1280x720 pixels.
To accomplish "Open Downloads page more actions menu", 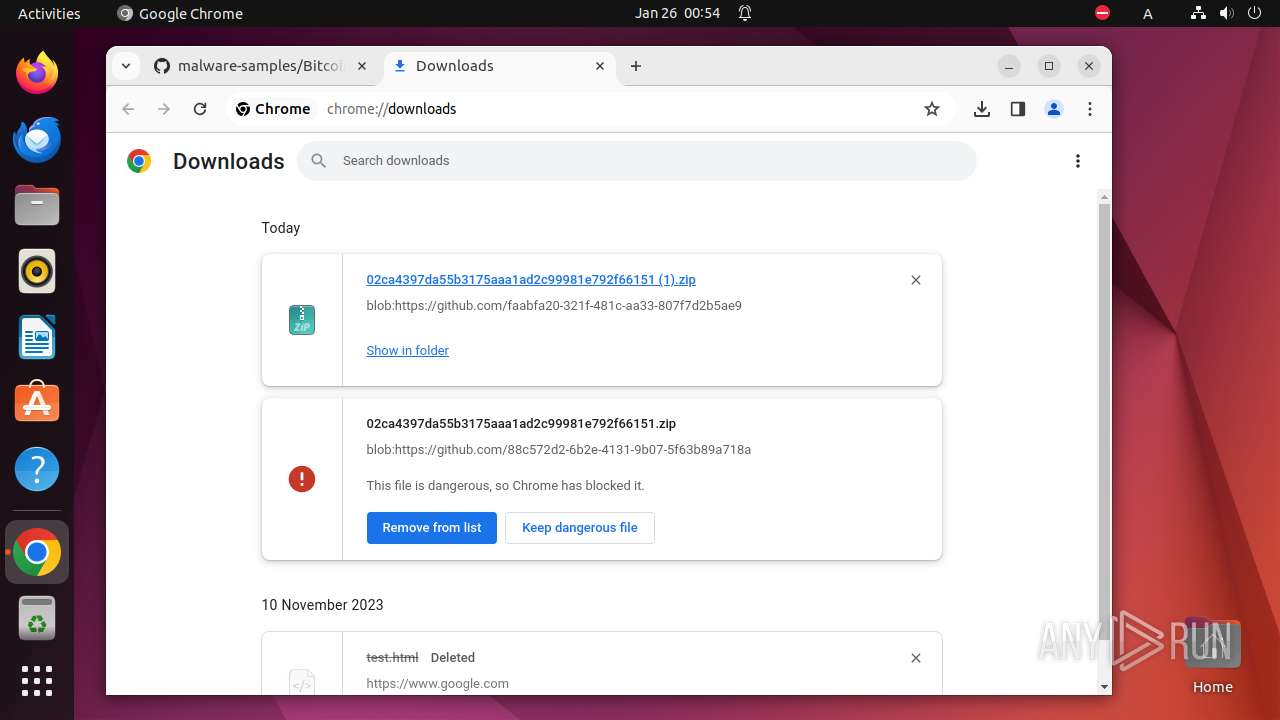I will click(1078, 161).
